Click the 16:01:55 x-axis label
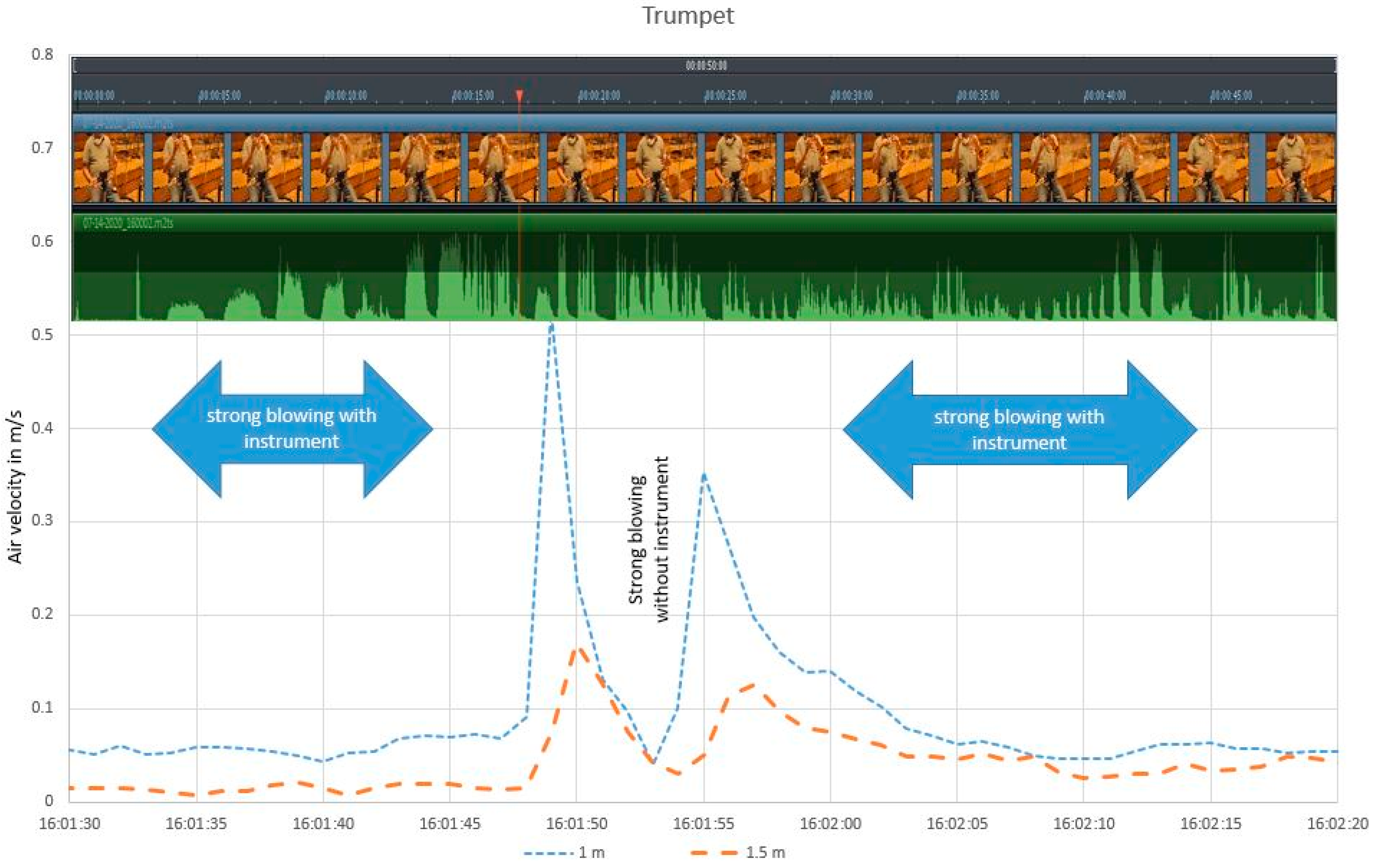The width and height of the screenshot is (1373, 868). pos(703,823)
